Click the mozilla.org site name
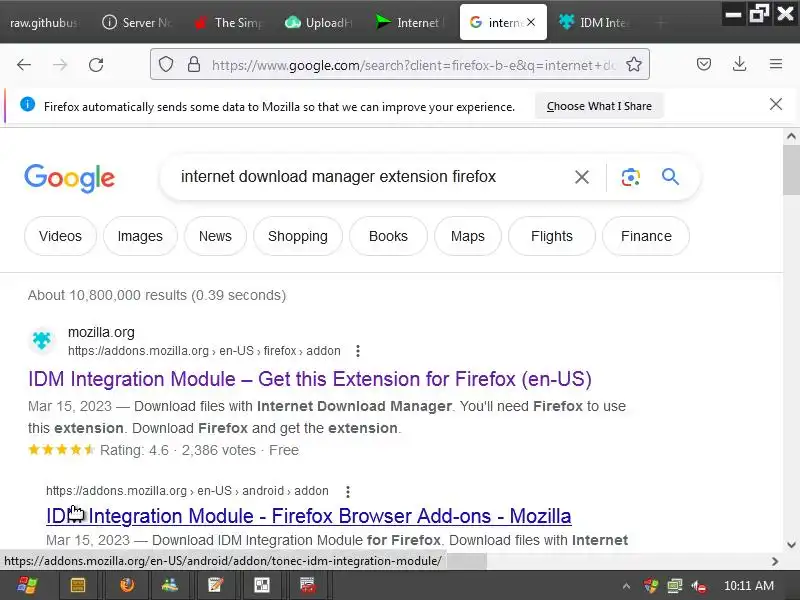This screenshot has height=600, width=800. (x=101, y=332)
